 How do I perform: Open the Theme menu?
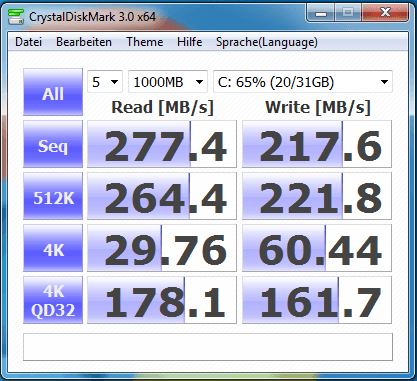click(145, 42)
